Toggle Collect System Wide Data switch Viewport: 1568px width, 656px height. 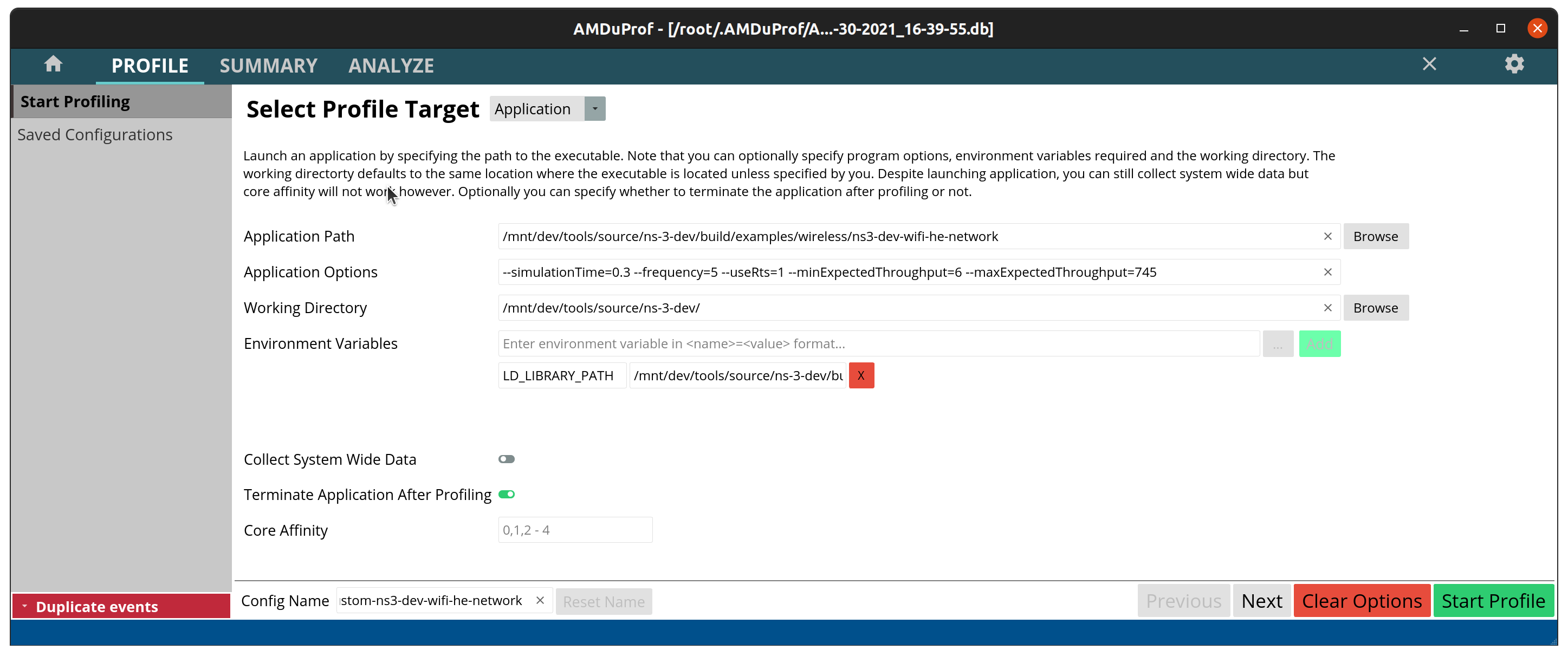pos(505,459)
